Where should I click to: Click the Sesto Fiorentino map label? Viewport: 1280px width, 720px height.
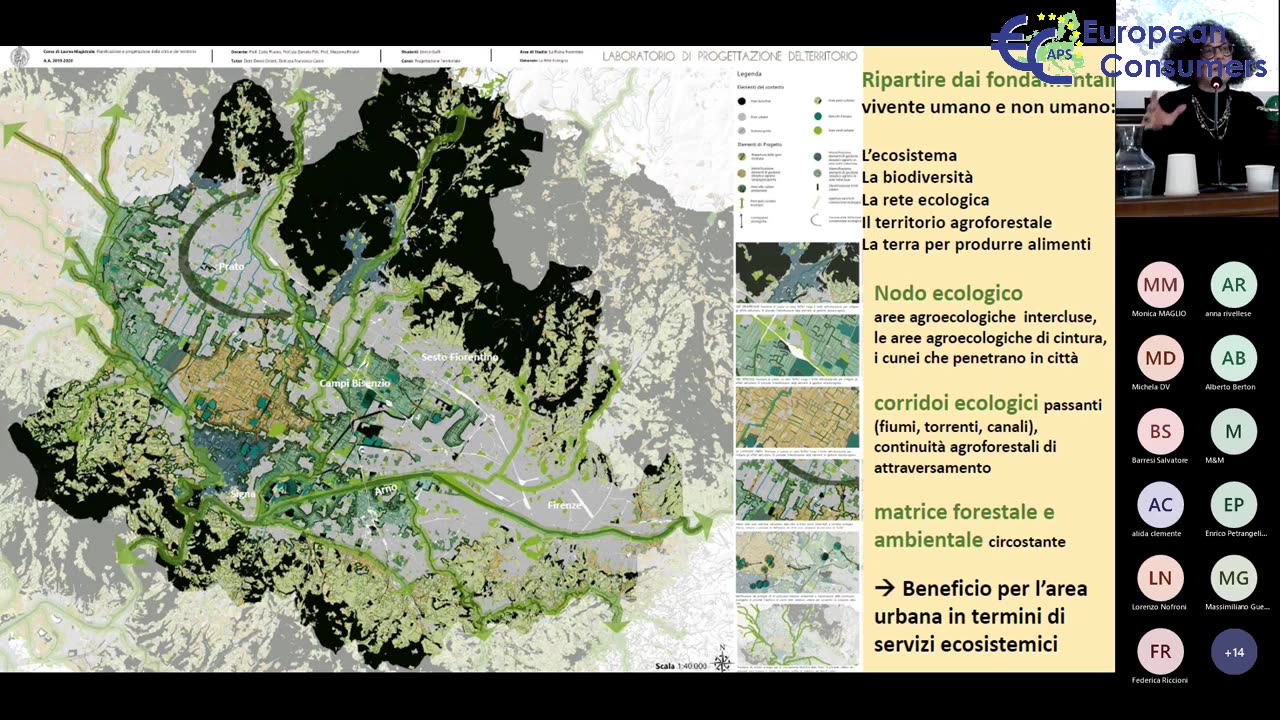[459, 357]
